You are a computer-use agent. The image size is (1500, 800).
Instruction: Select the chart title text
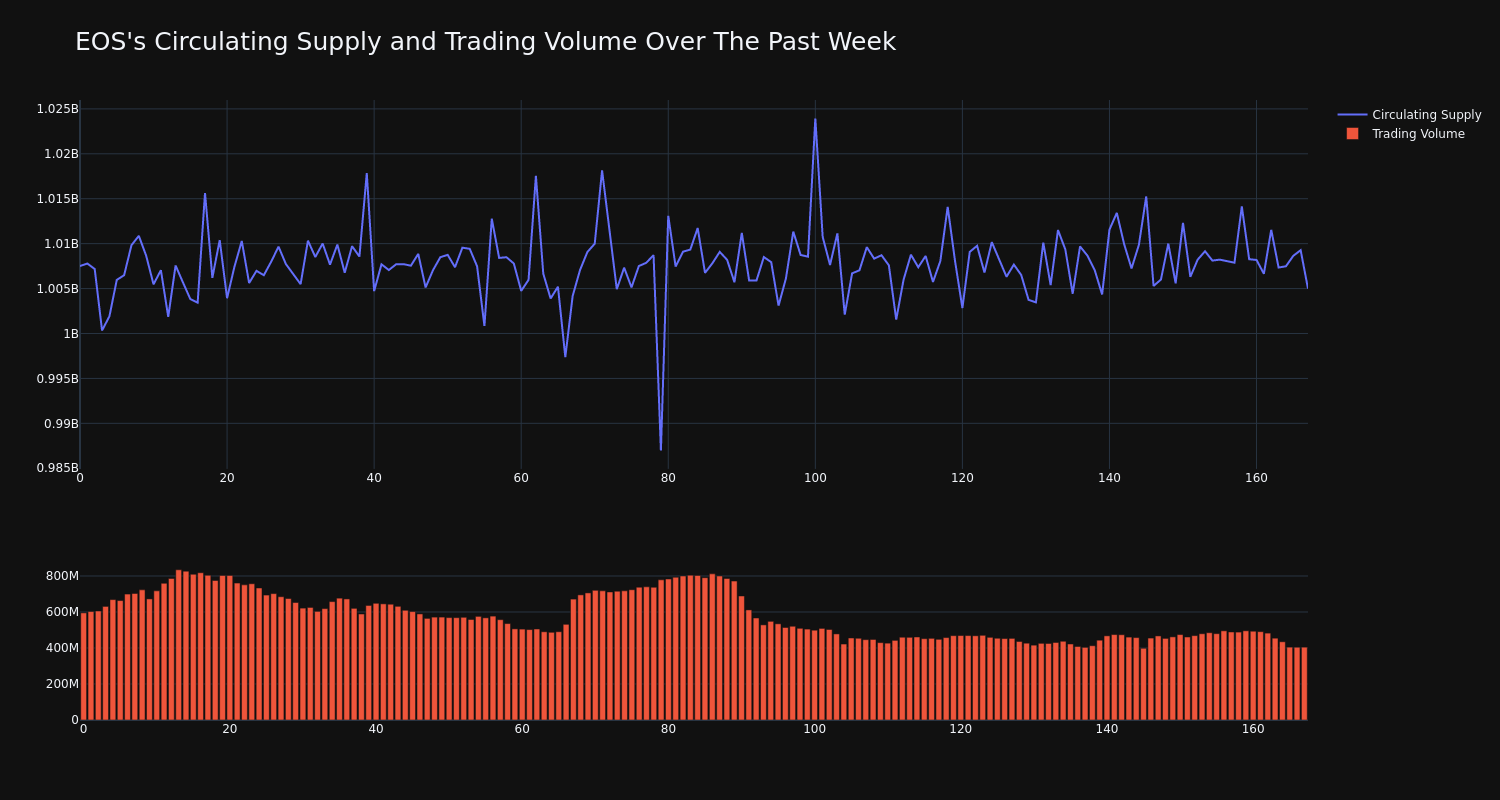click(485, 42)
